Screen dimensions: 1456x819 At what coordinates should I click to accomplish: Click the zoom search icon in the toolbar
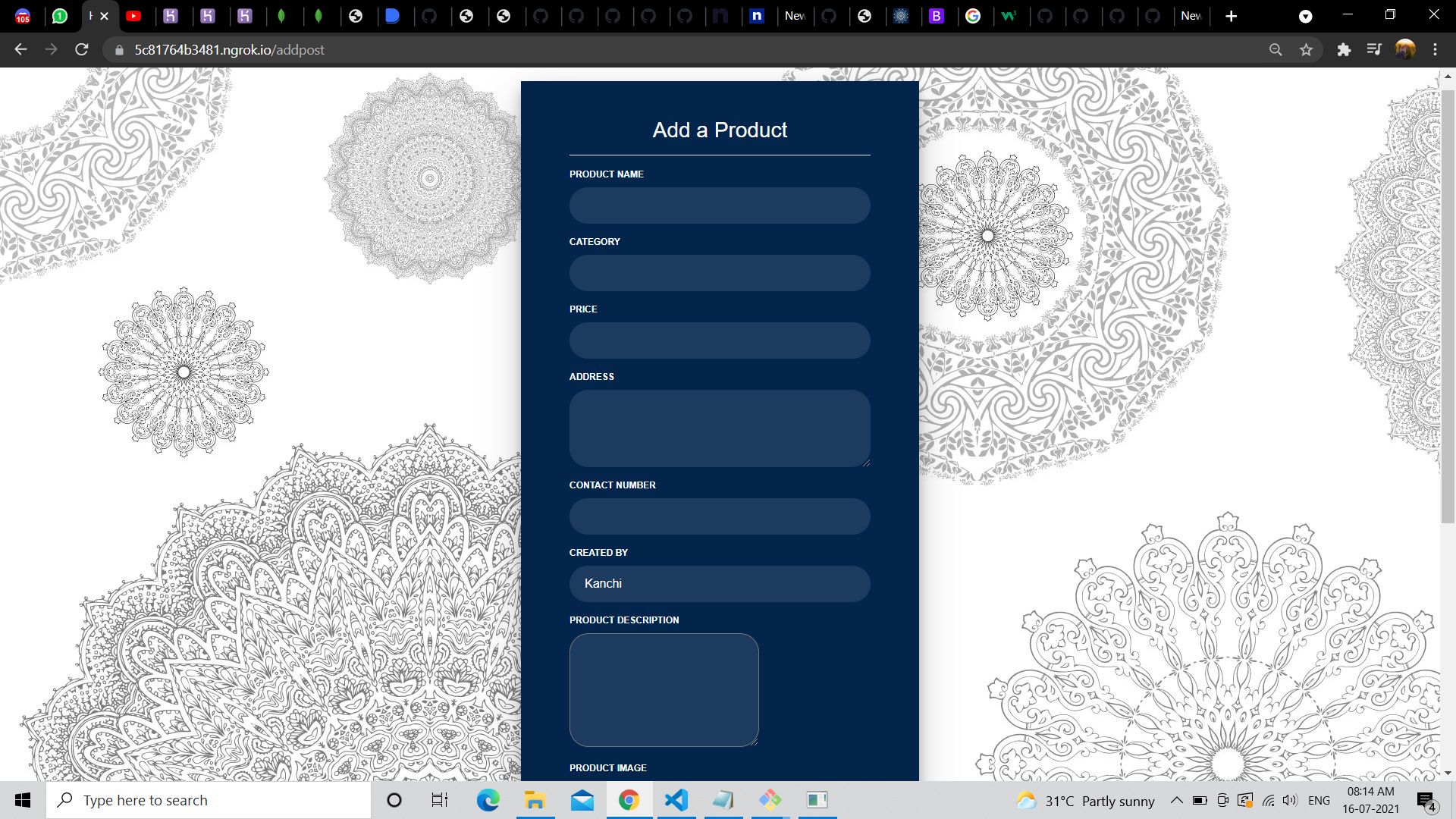coord(1276,49)
